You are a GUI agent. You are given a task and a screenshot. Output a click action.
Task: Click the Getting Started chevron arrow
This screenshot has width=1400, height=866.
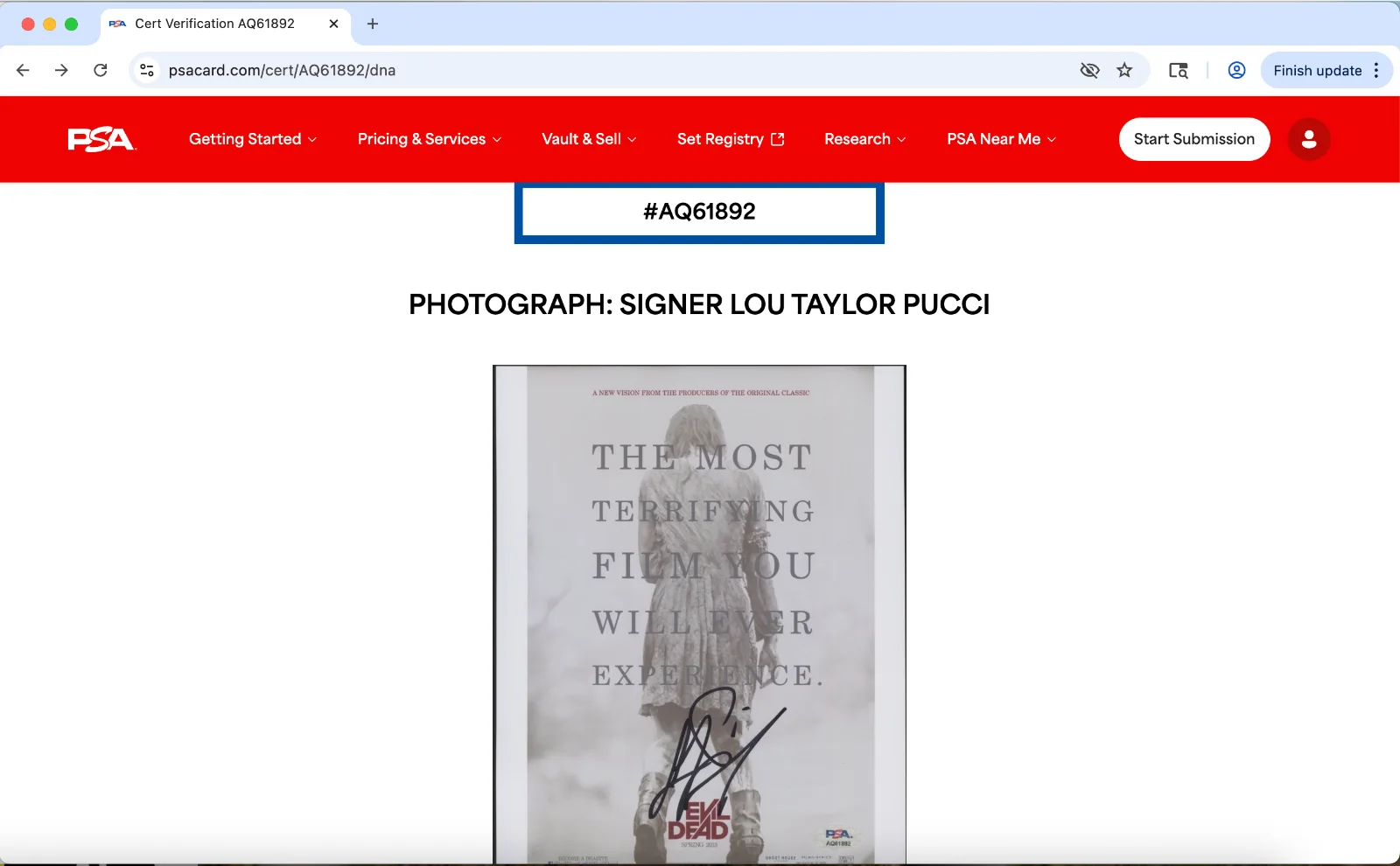(312, 140)
